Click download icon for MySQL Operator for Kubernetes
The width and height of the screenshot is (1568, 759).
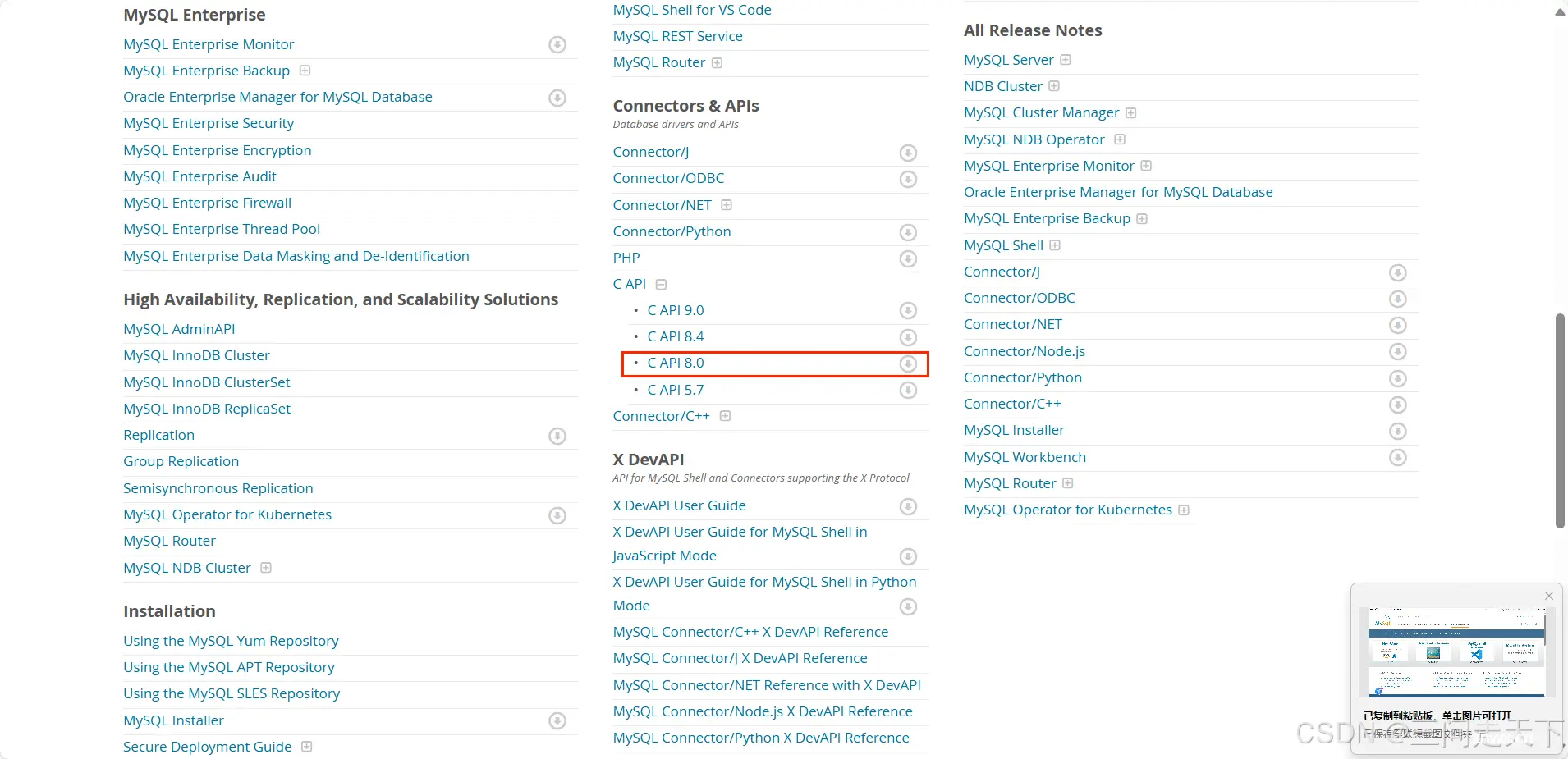click(x=557, y=515)
